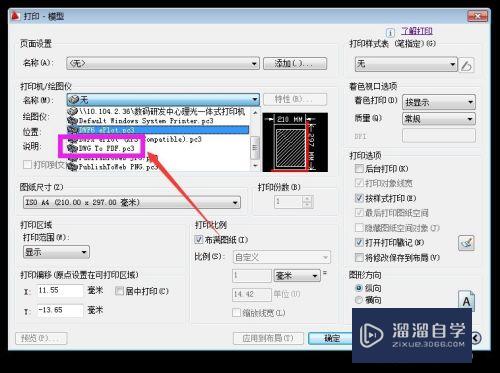
Task: Click the 打印份数 copies spinner arrows
Action: pos(307,201)
